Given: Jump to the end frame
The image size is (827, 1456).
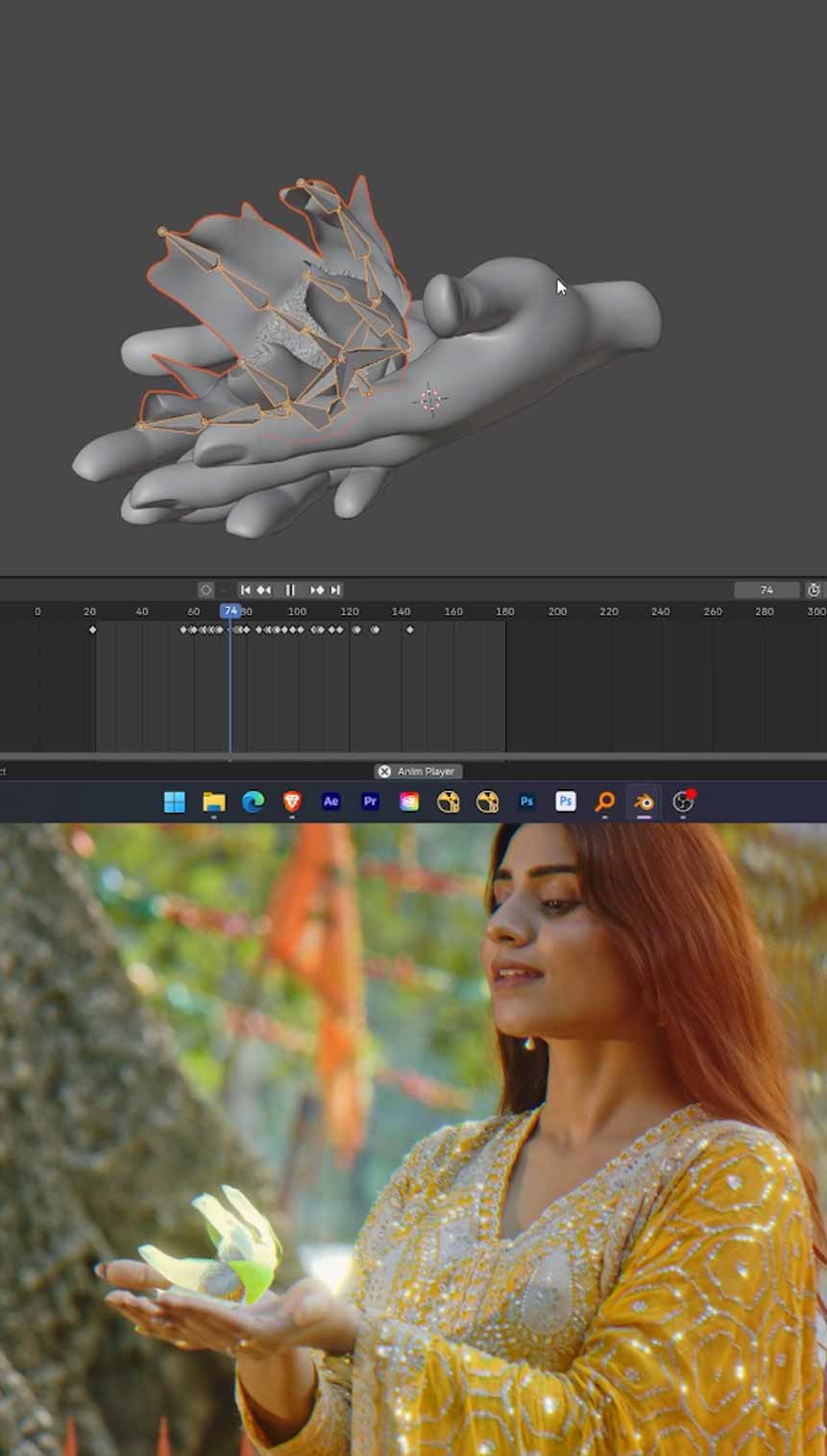Looking at the screenshot, I should (x=335, y=590).
